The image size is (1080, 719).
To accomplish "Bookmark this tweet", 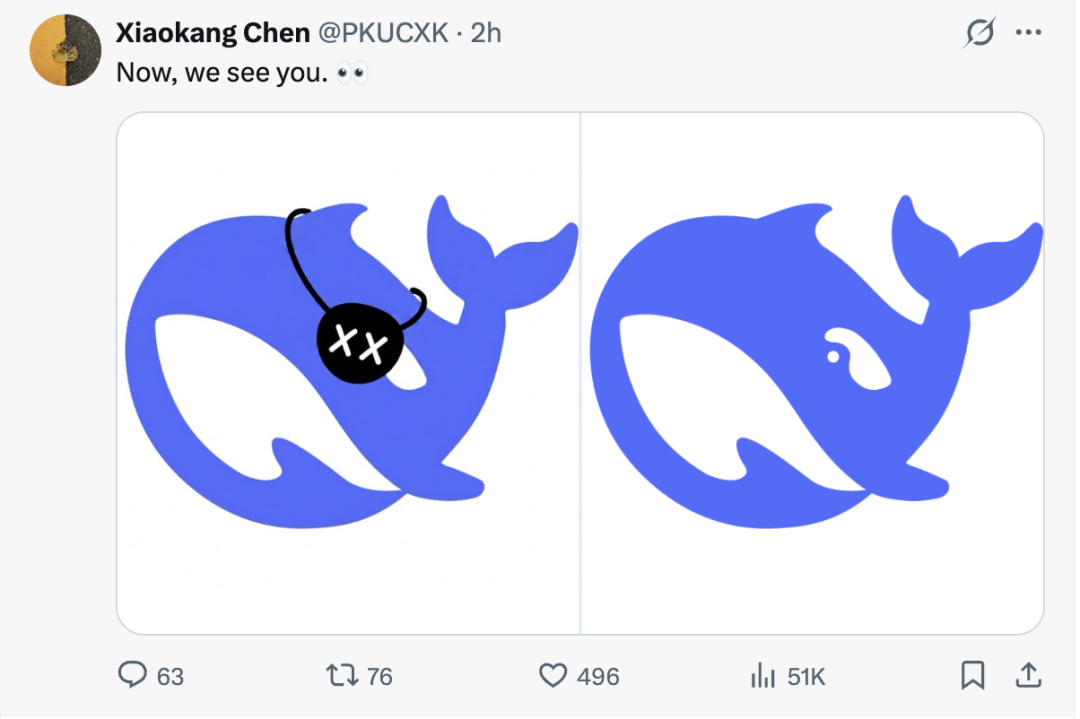I will click(972, 676).
